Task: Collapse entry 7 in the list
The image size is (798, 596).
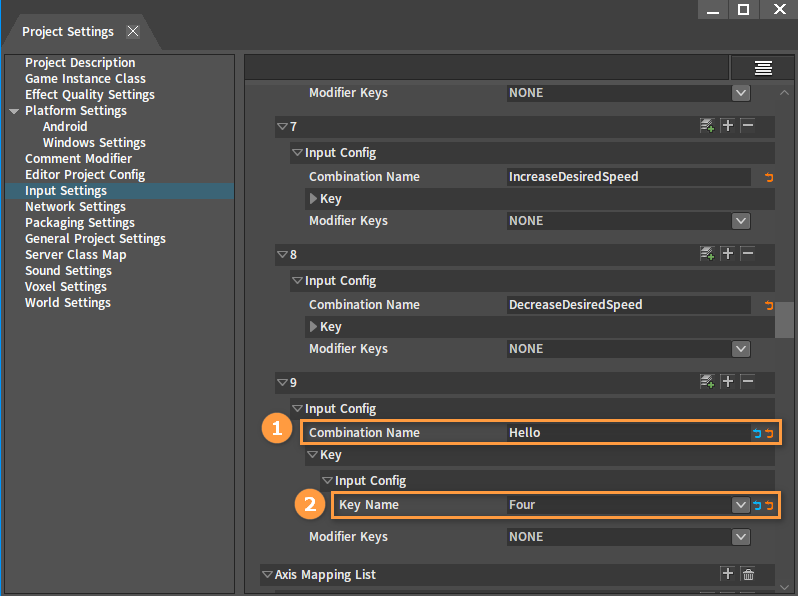Action: point(282,126)
